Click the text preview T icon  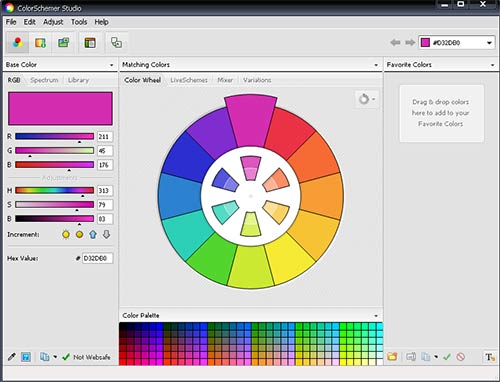pyautogui.click(x=489, y=357)
